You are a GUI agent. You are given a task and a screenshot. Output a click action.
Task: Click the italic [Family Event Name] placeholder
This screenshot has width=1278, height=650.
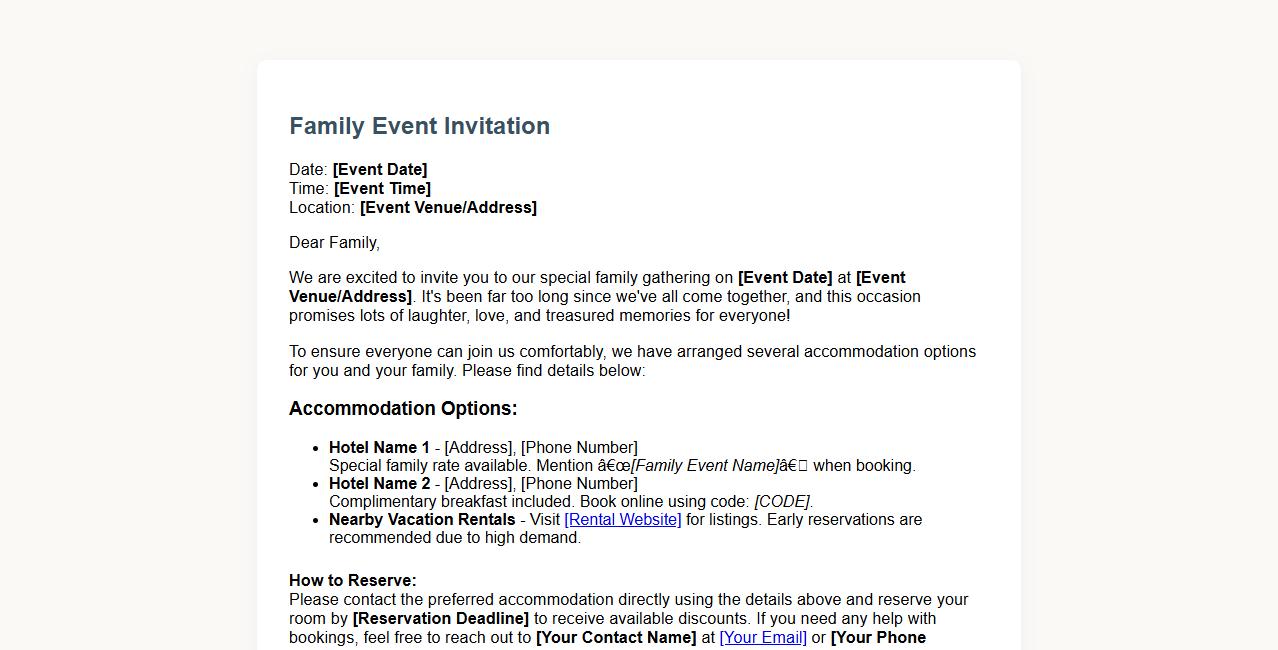click(705, 466)
